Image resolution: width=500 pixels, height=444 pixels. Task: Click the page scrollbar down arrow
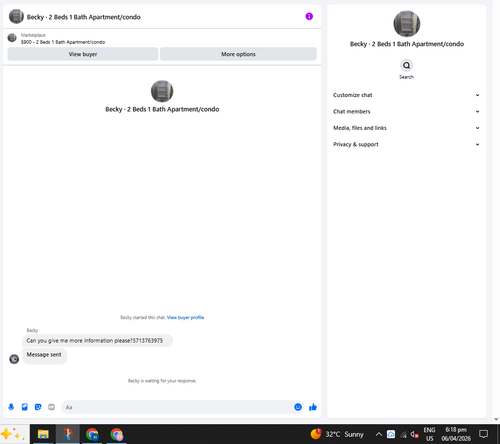click(496, 419)
